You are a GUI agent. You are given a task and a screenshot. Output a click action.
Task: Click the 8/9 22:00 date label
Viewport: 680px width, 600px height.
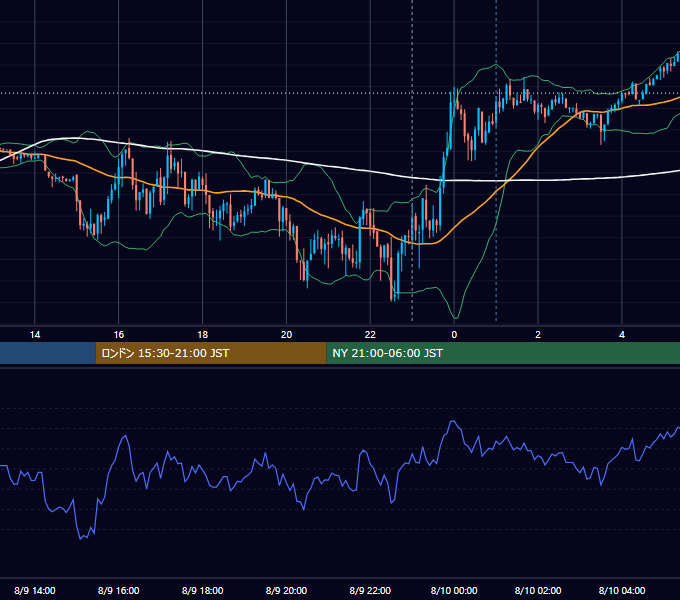[x=370, y=590]
